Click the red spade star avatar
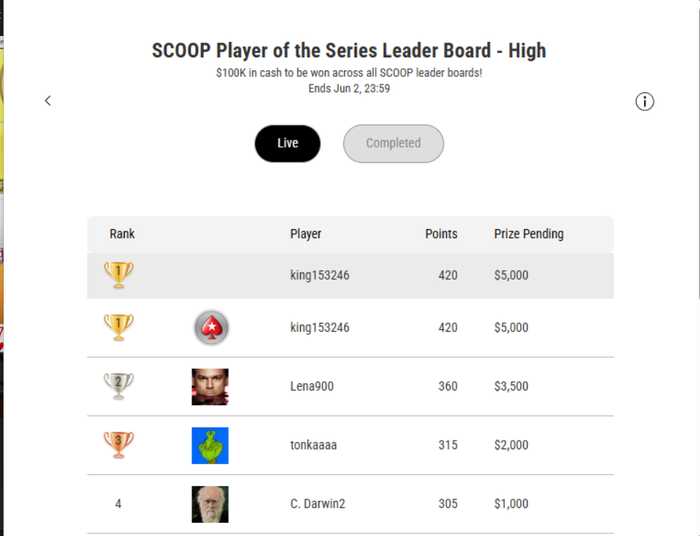The width and height of the screenshot is (700, 536). (x=211, y=328)
